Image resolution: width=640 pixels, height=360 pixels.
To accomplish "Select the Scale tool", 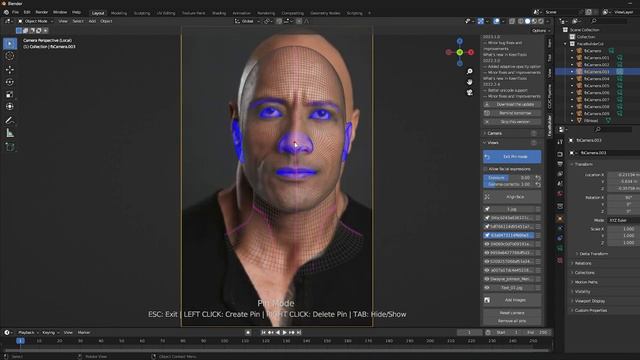I will pyautogui.click(x=10, y=94).
